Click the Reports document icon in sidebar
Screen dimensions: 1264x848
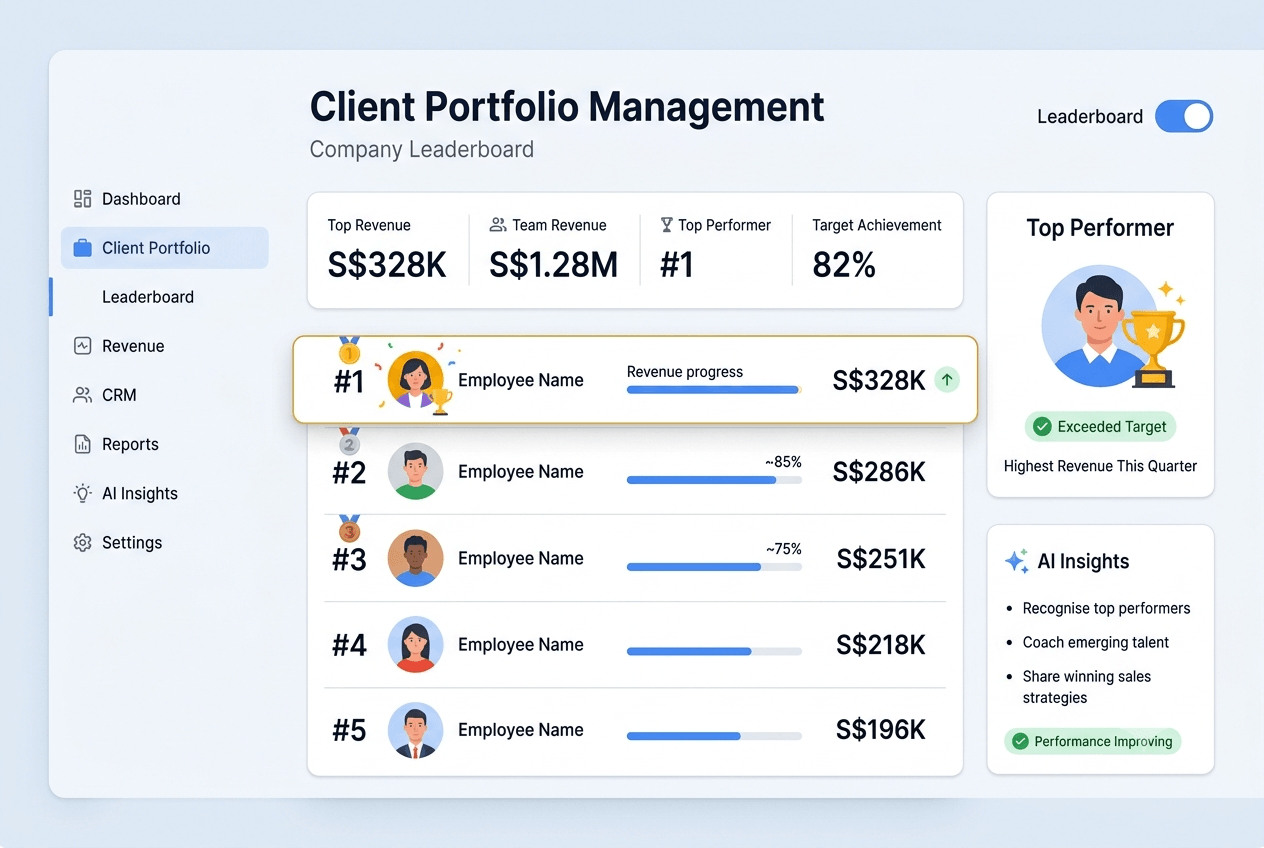click(x=83, y=444)
